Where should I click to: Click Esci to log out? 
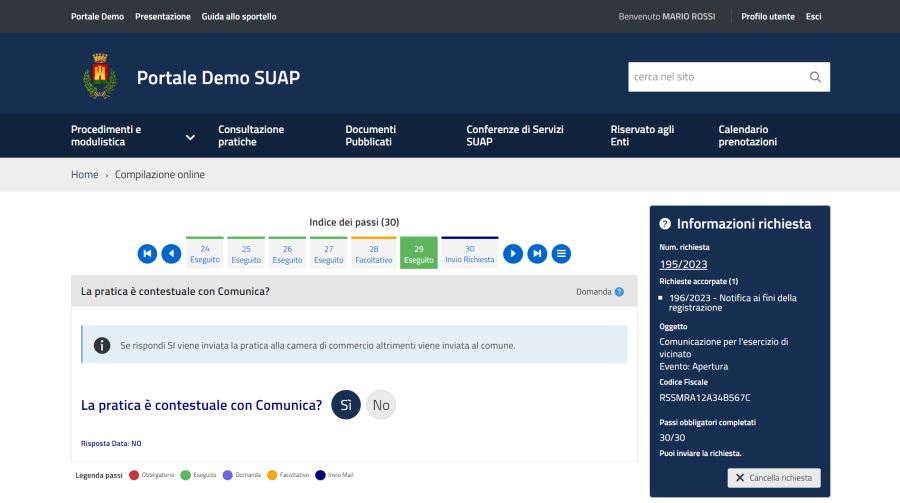click(x=814, y=17)
